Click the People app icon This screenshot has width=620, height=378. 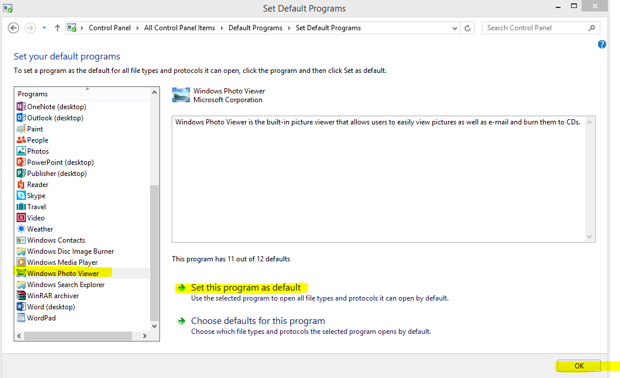point(21,140)
